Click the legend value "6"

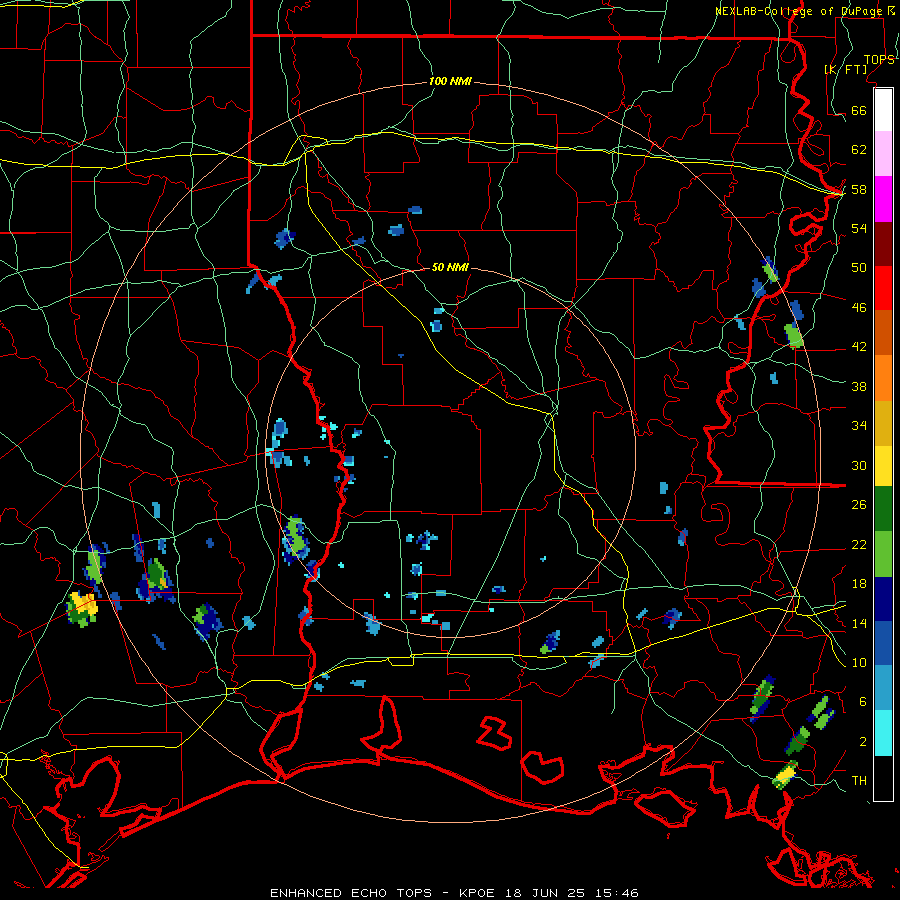click(x=863, y=701)
